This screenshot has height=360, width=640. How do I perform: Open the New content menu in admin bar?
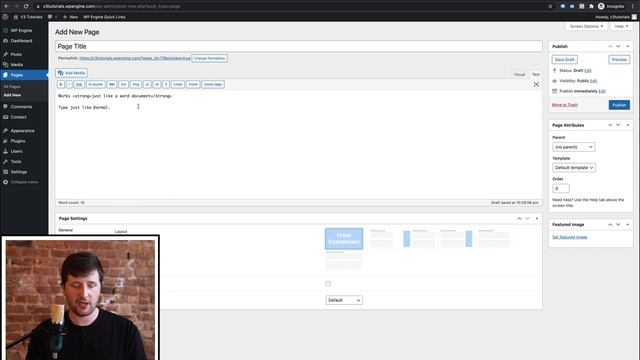tap(71, 17)
